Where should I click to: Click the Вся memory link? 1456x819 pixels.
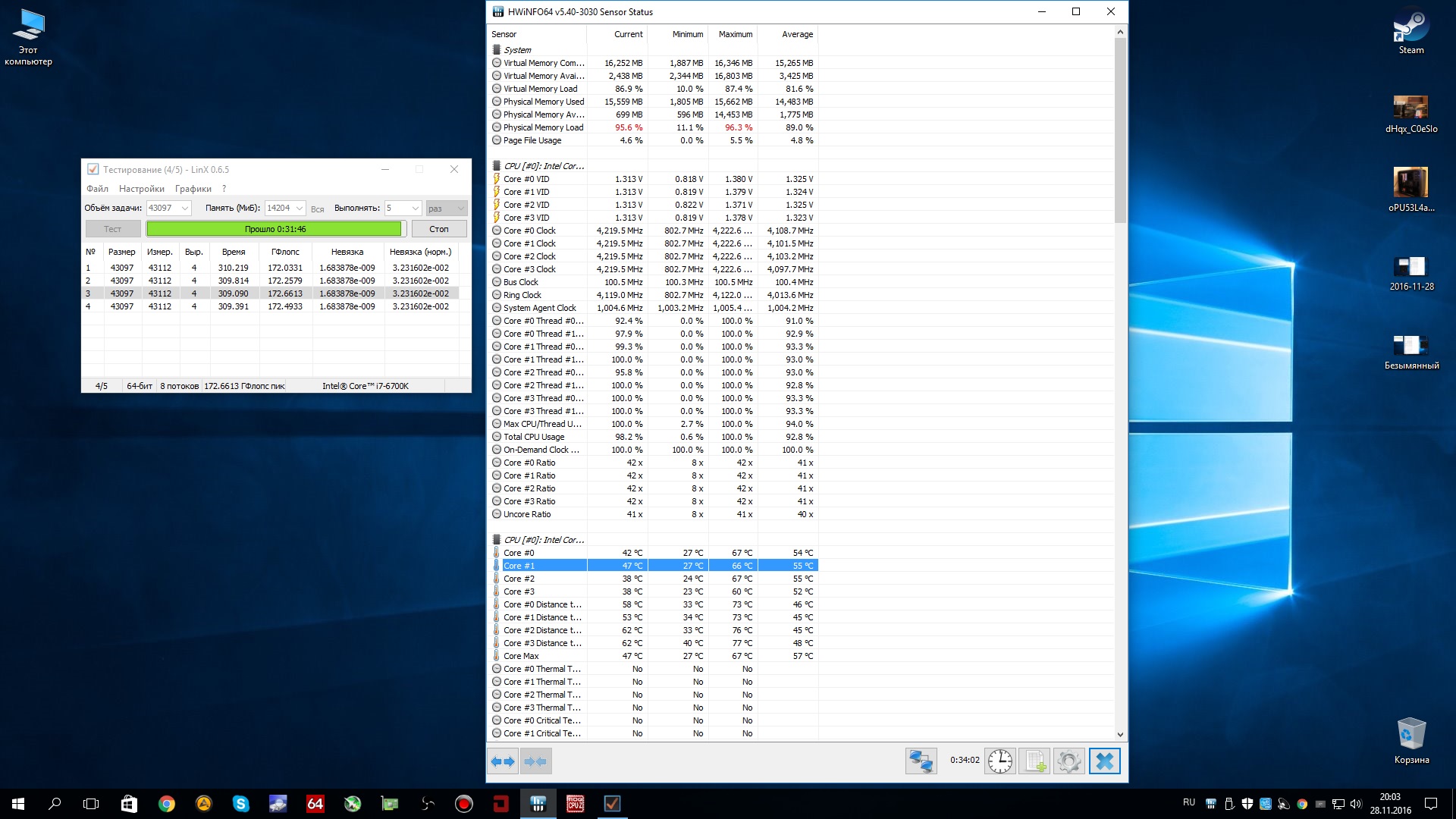click(x=317, y=209)
